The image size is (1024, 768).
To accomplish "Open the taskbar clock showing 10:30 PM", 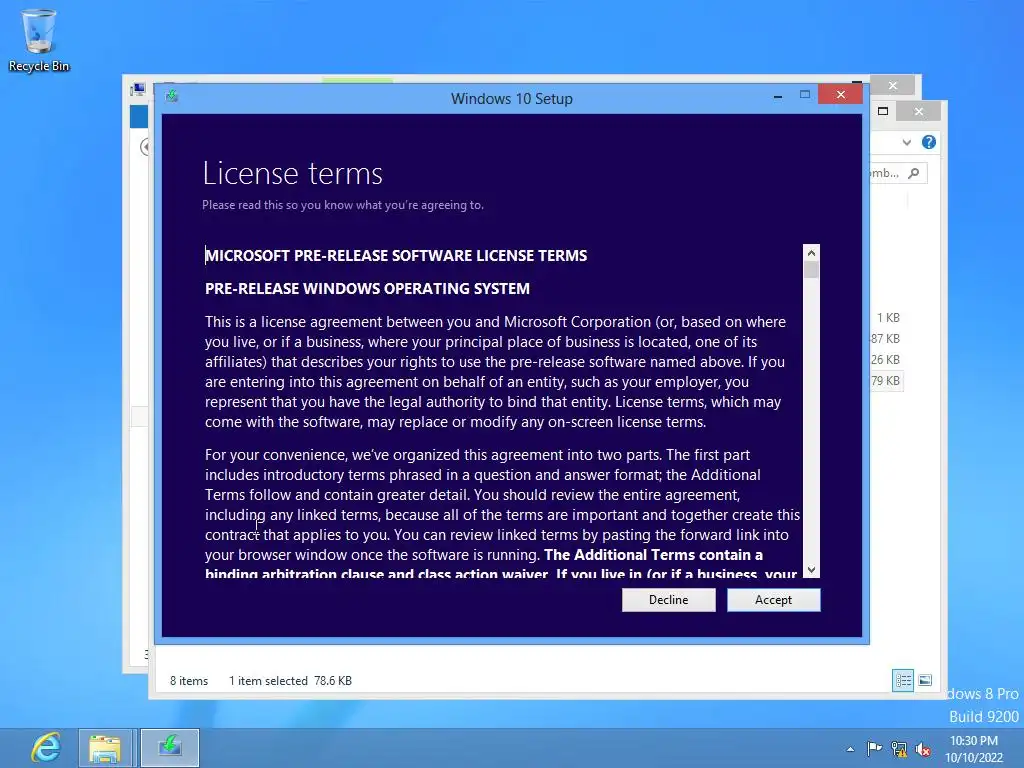I will (x=974, y=749).
